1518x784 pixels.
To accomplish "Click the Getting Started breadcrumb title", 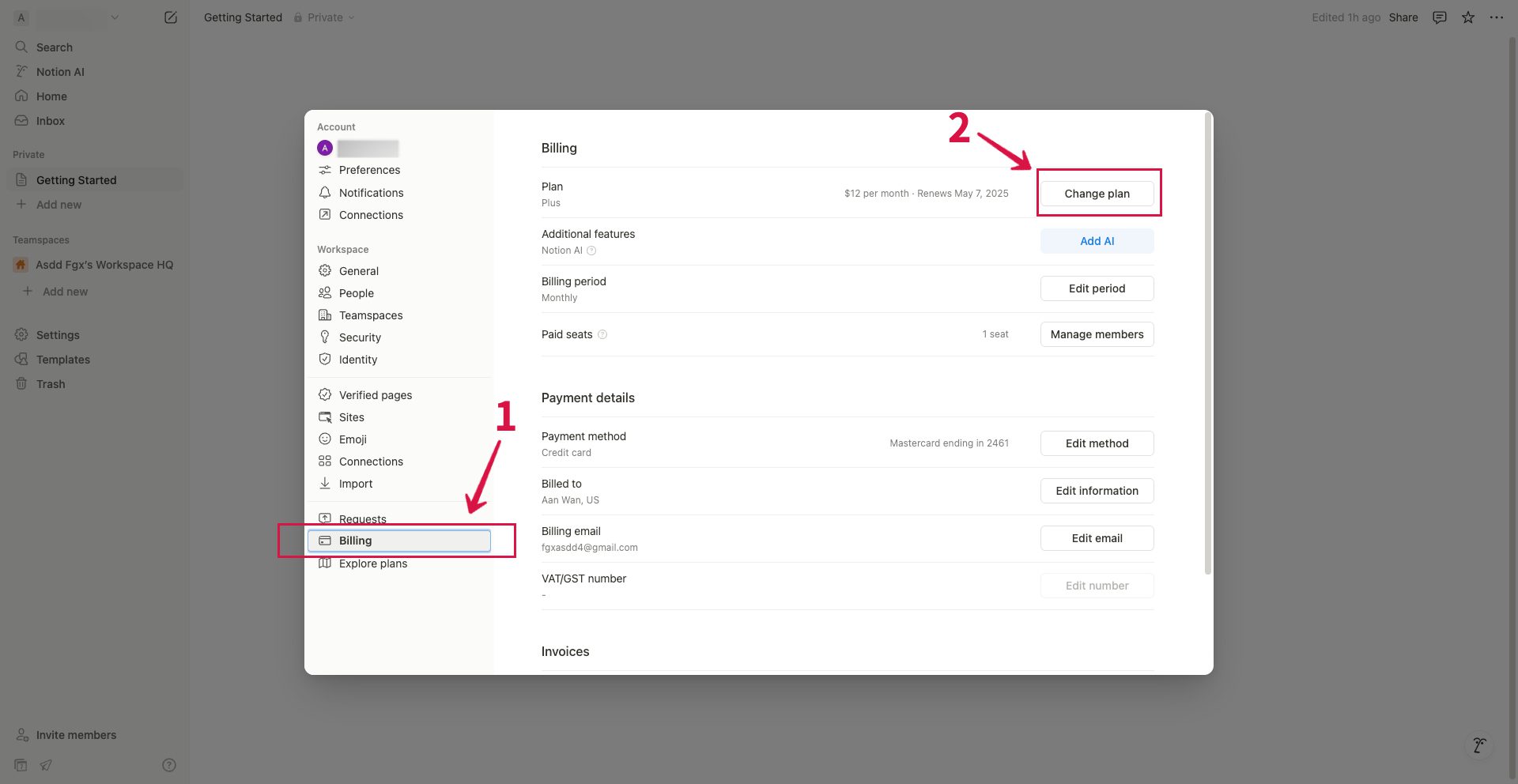I will click(243, 17).
